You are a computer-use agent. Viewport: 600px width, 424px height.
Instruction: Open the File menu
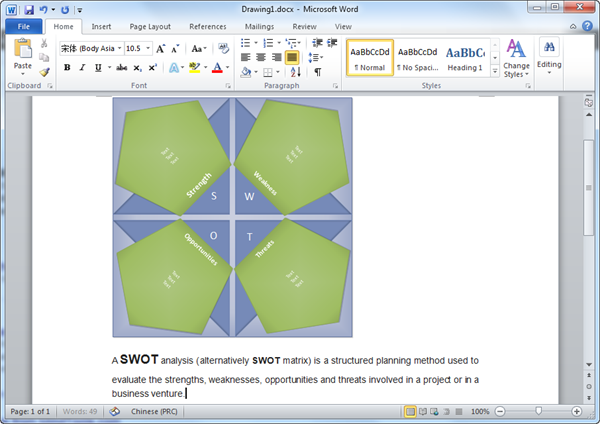(22, 27)
